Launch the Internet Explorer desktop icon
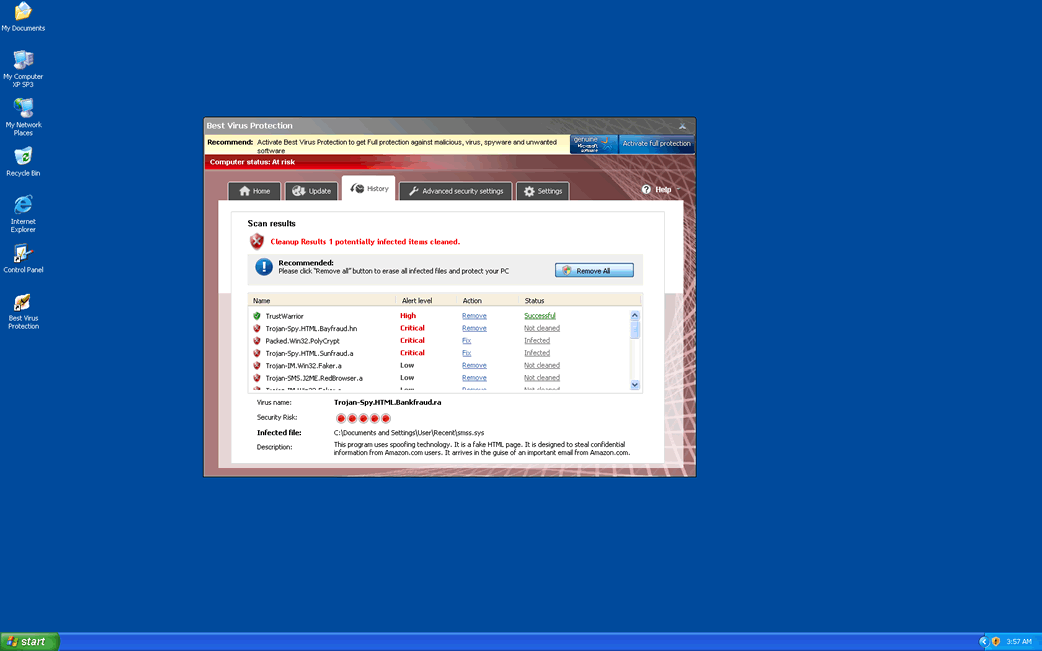Screen dimensions: 1042x651 [x=22, y=205]
